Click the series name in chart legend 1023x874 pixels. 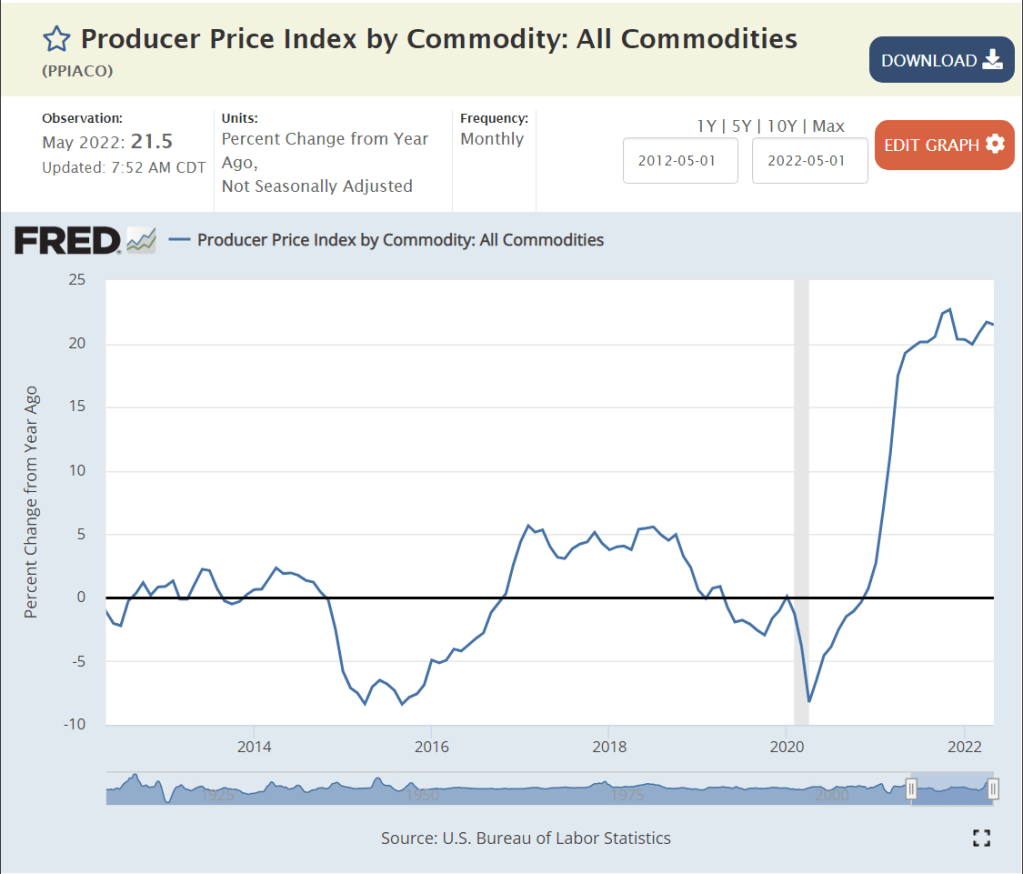(x=400, y=240)
